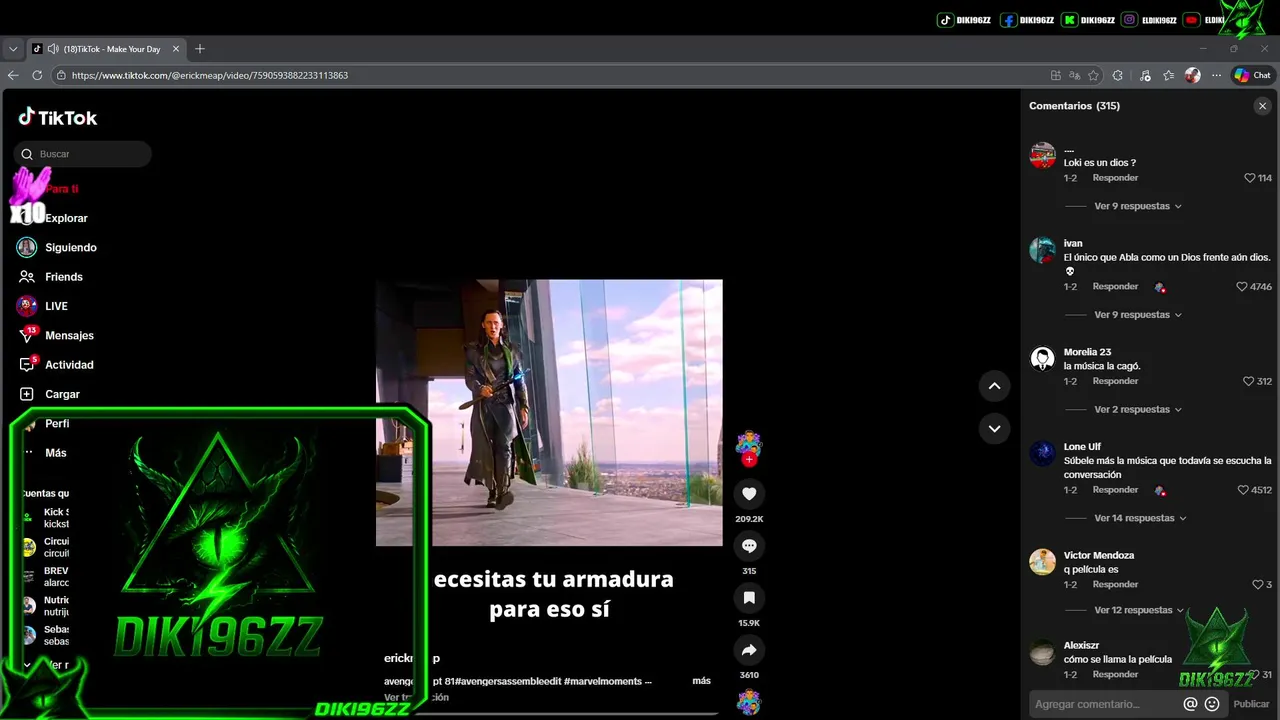The image size is (1280, 720).
Task: Like ivan's comment
Action: pos(1242,287)
